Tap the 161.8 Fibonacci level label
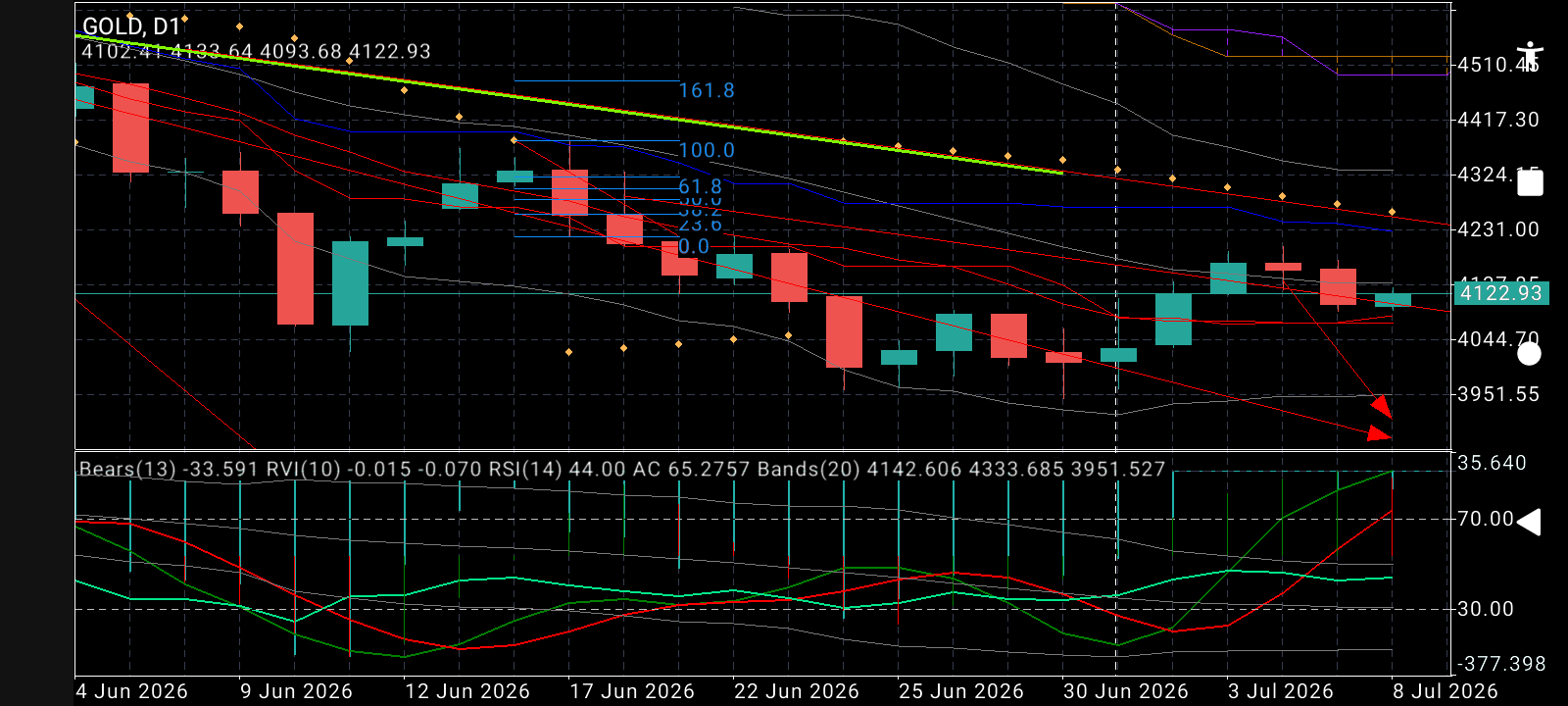The image size is (1568, 706). [707, 90]
